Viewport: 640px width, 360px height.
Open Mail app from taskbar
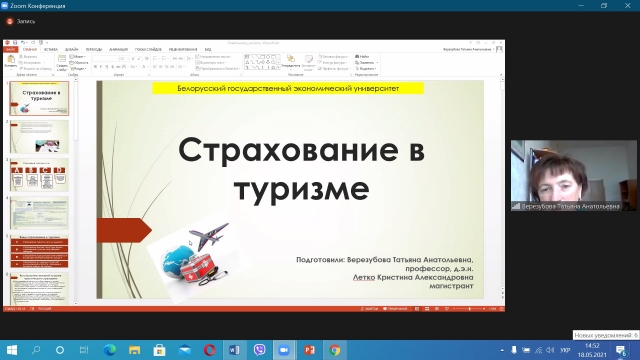(184, 350)
